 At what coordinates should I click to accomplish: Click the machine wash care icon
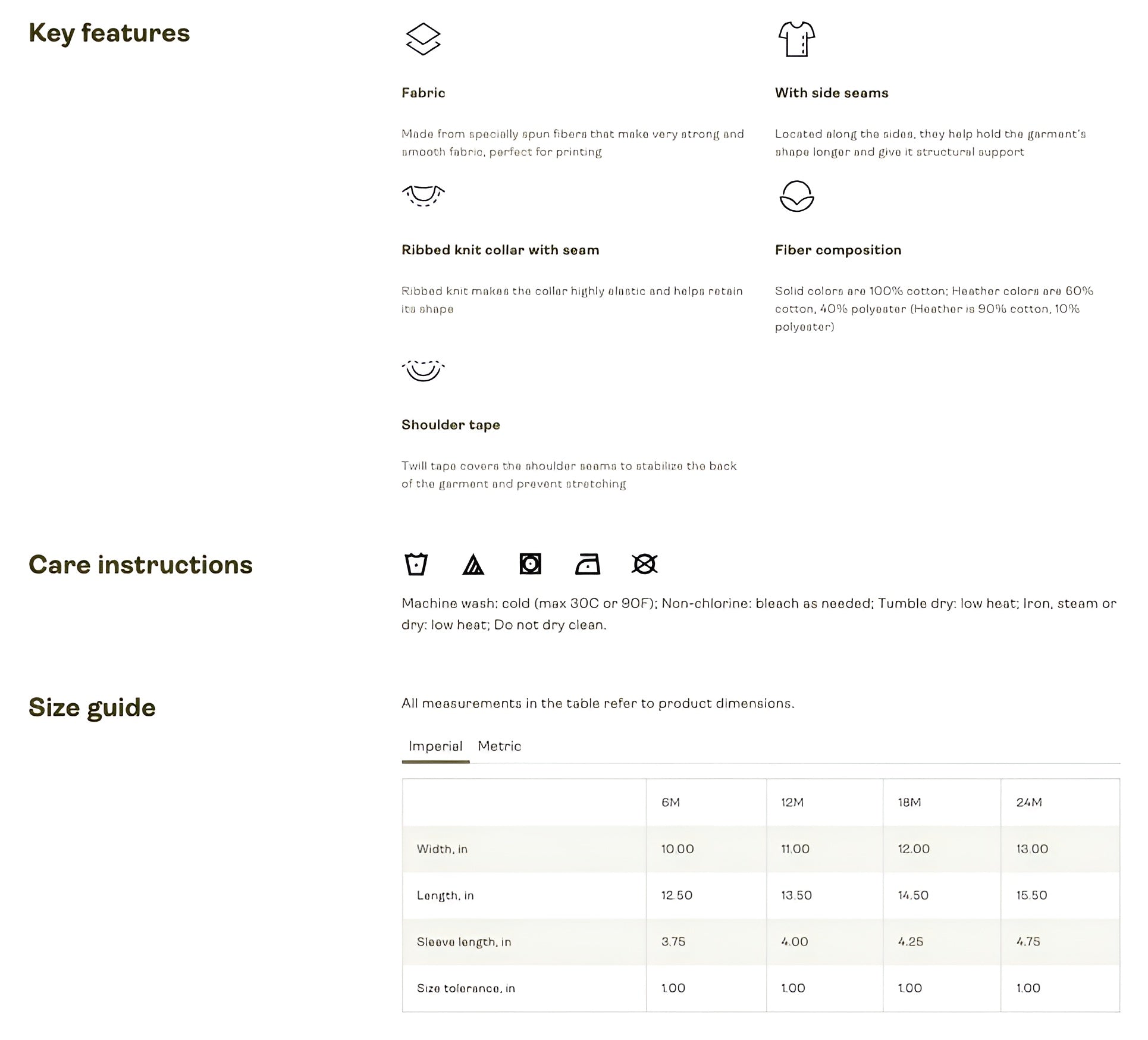pos(416,564)
